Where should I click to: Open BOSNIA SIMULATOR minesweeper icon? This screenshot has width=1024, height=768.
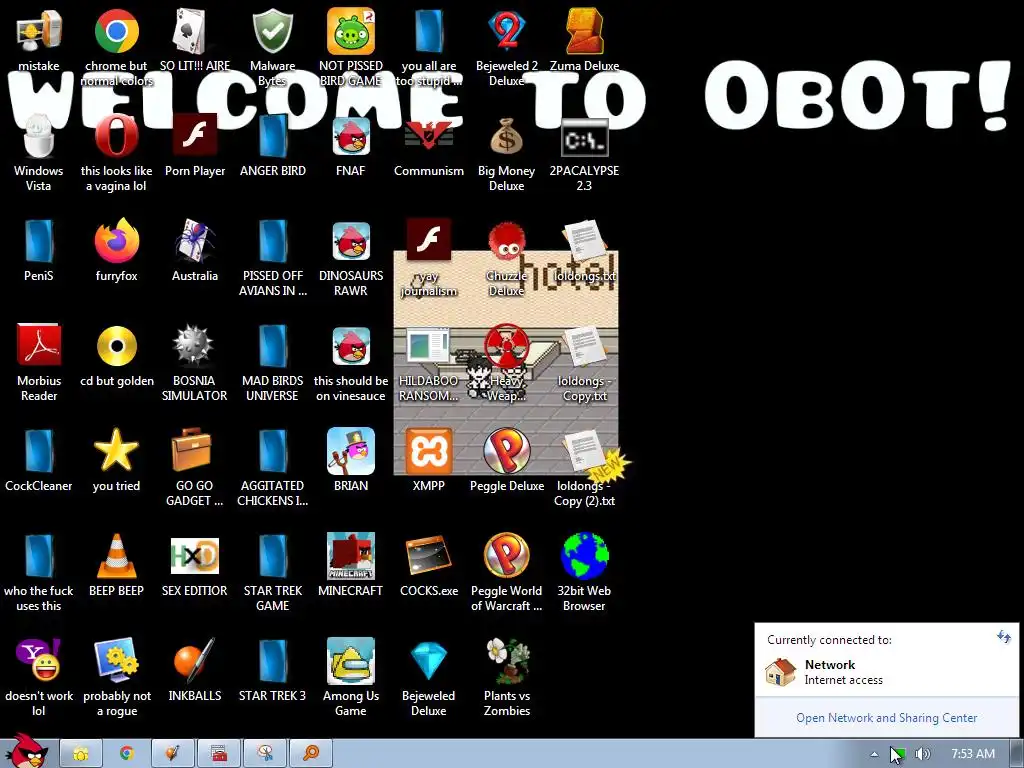point(194,345)
